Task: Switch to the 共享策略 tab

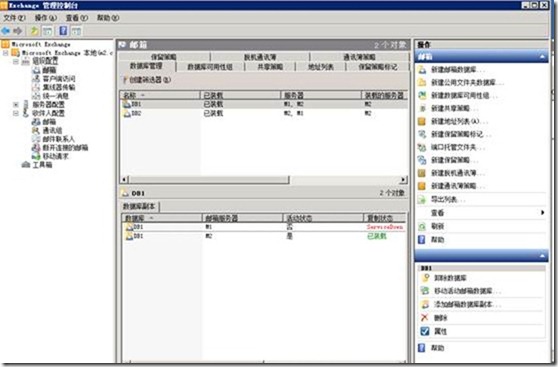Action: tap(270, 67)
